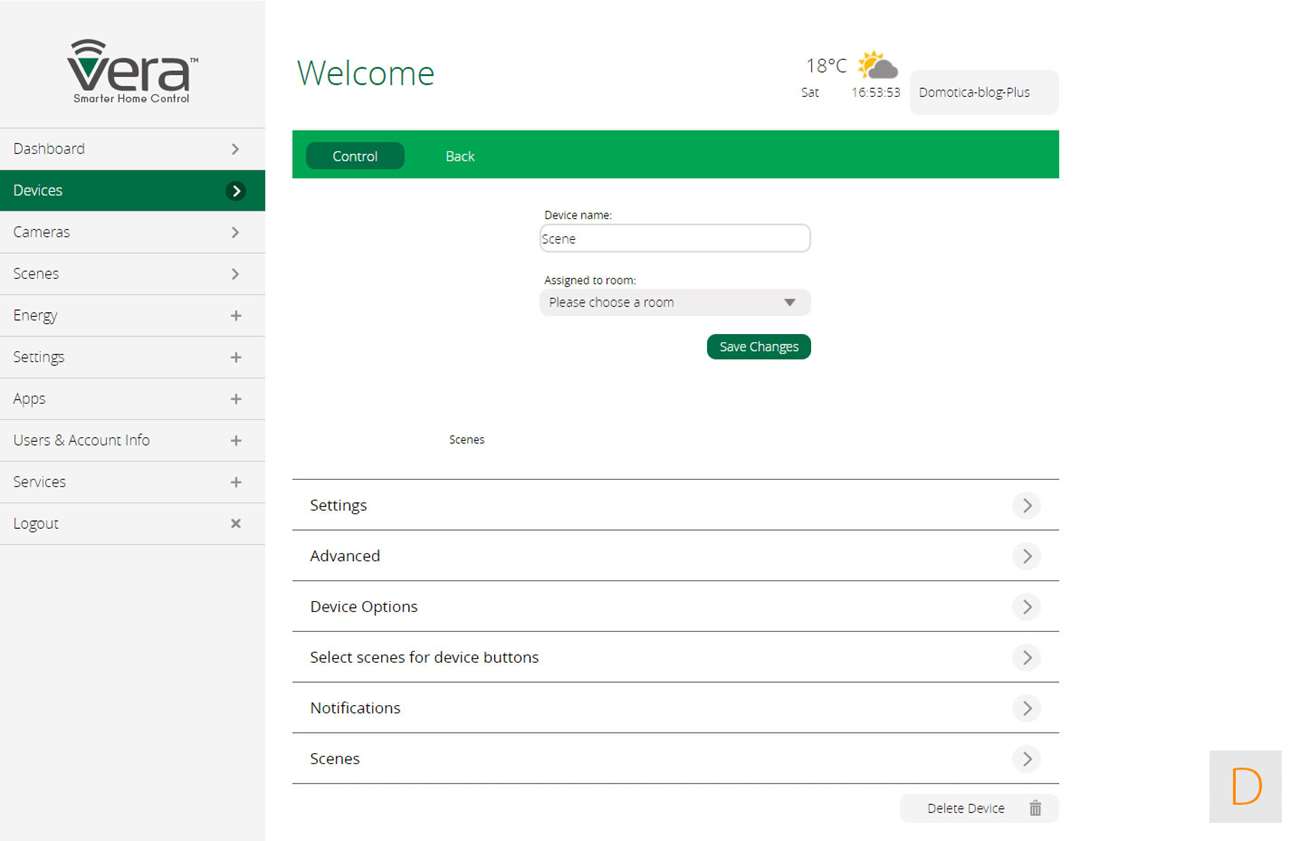Click the Vera logo
The image size is (1300, 841).
pos(132,71)
